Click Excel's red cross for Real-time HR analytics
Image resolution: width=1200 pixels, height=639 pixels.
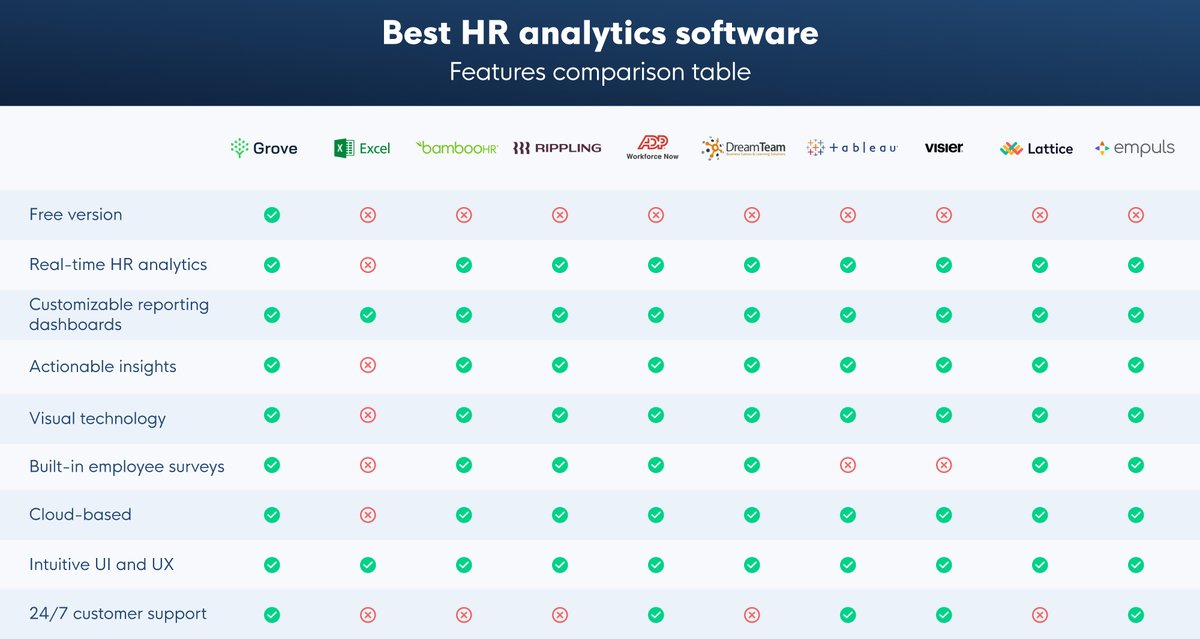click(x=368, y=265)
